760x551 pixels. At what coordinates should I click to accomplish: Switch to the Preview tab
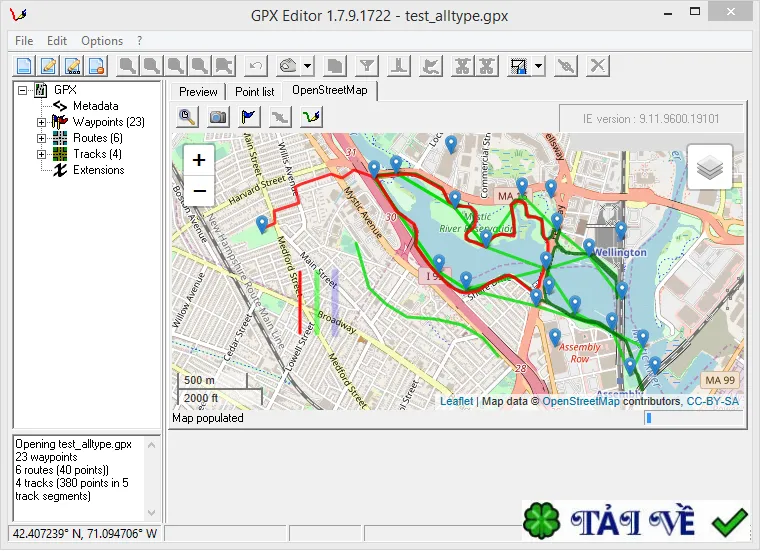(x=198, y=91)
